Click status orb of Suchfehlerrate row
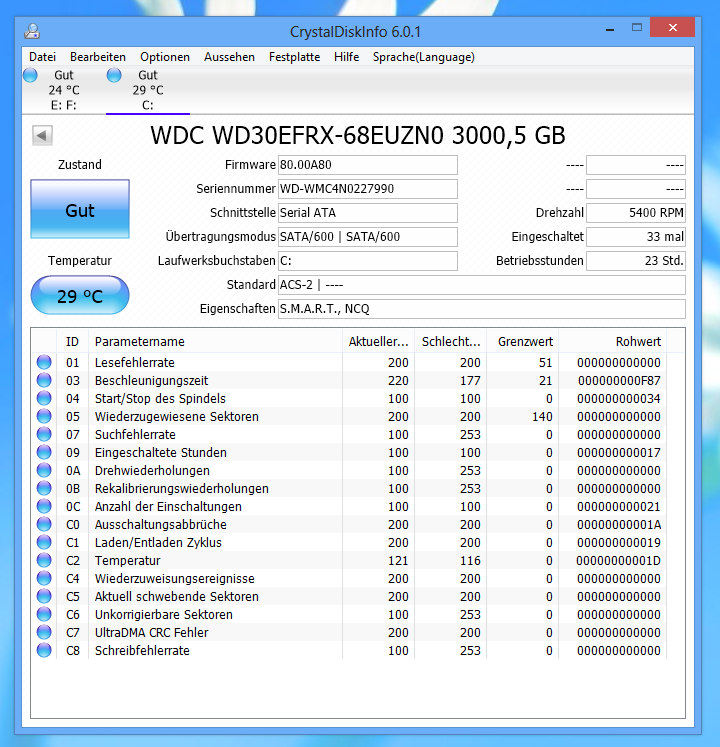Screen dimensions: 720x747 (x=44, y=434)
